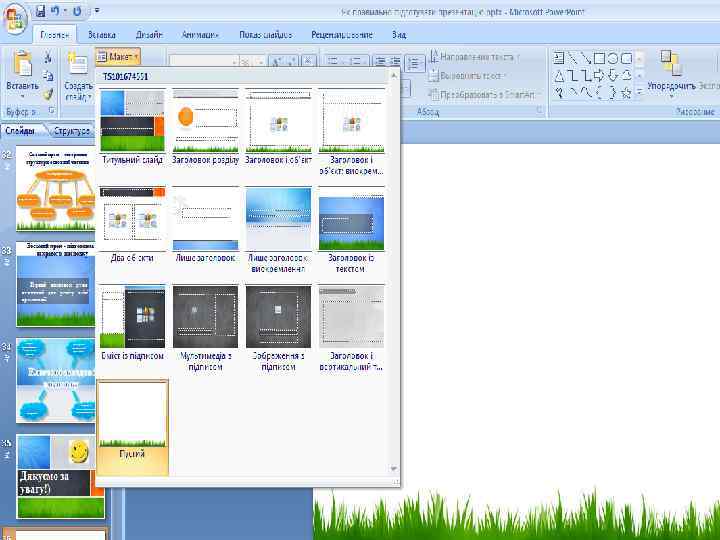Select the 5-point Star shape
Screen dimensions: 720x540
click(x=626, y=92)
